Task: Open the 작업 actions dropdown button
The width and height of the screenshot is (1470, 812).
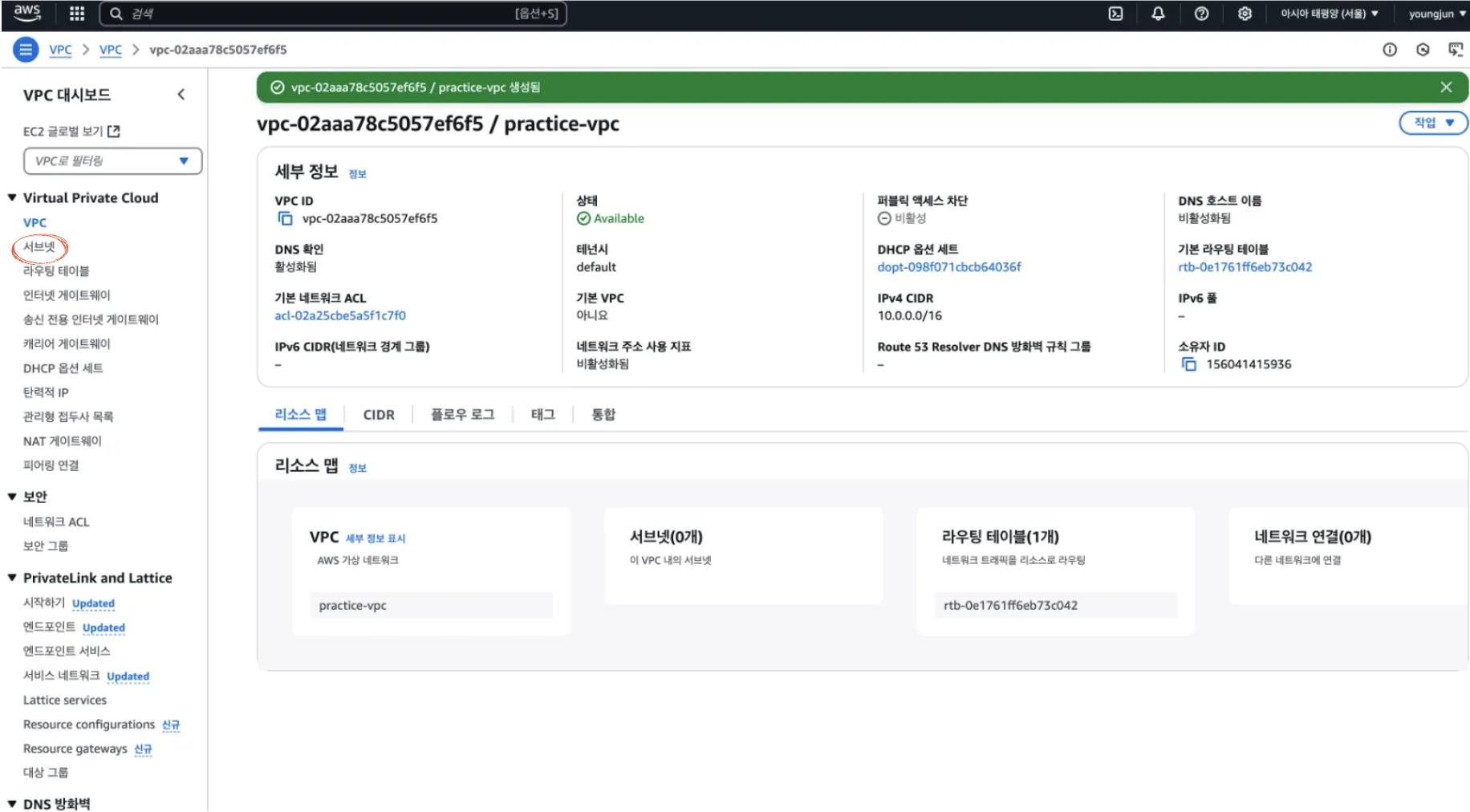Action: (1433, 123)
